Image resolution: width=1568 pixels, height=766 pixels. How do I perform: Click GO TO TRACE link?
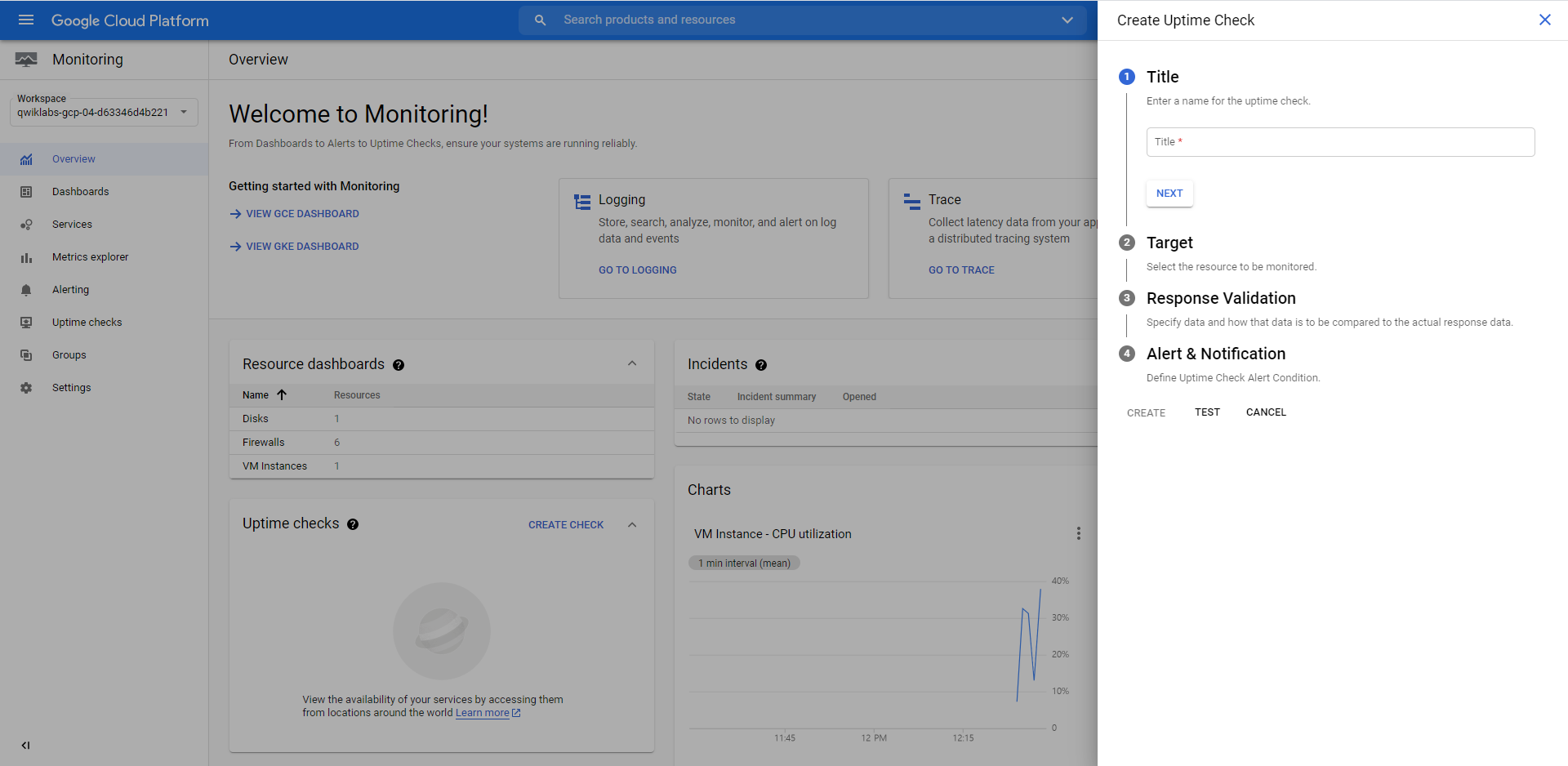[x=961, y=270]
